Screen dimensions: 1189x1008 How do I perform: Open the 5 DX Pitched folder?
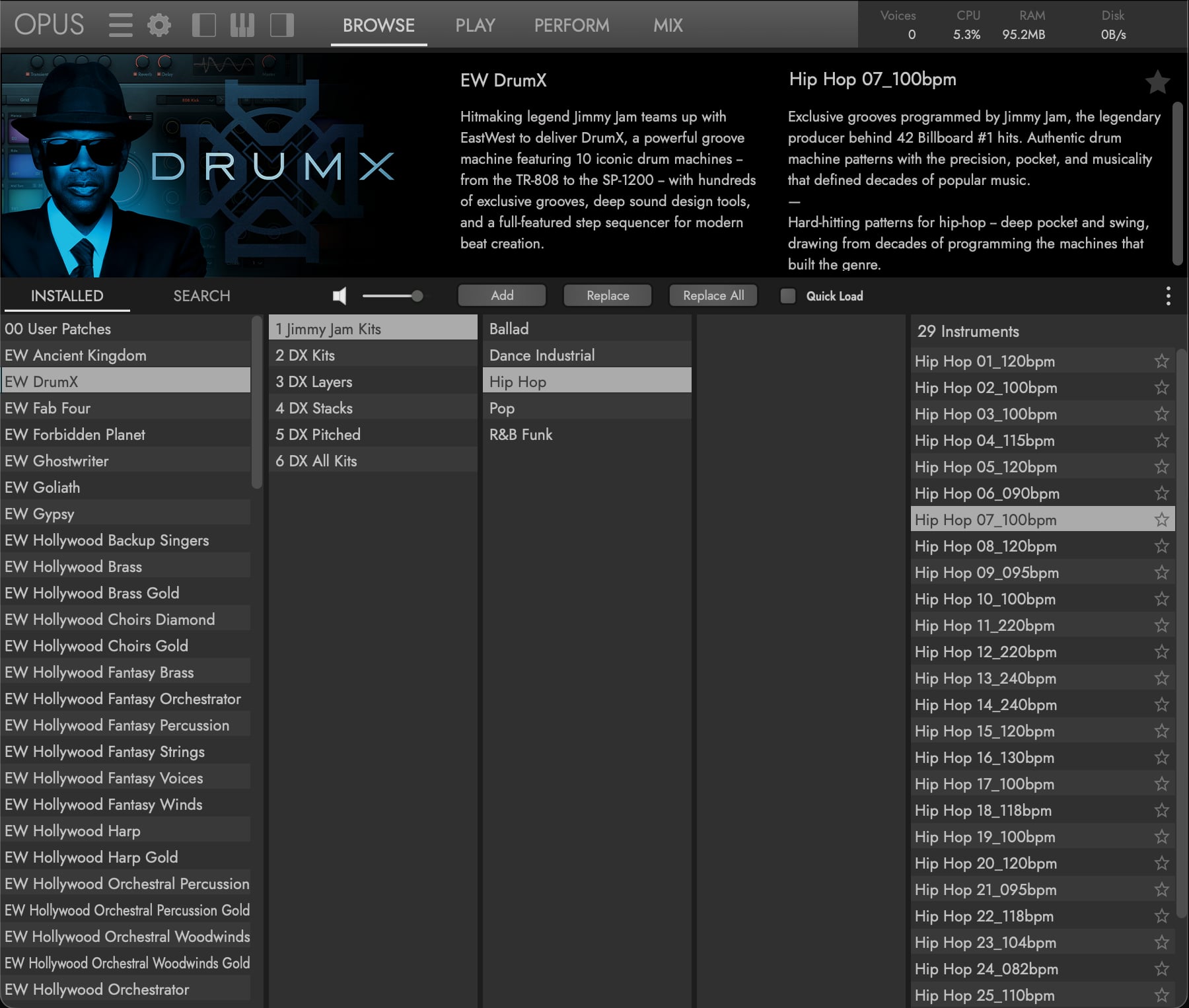tap(373, 435)
